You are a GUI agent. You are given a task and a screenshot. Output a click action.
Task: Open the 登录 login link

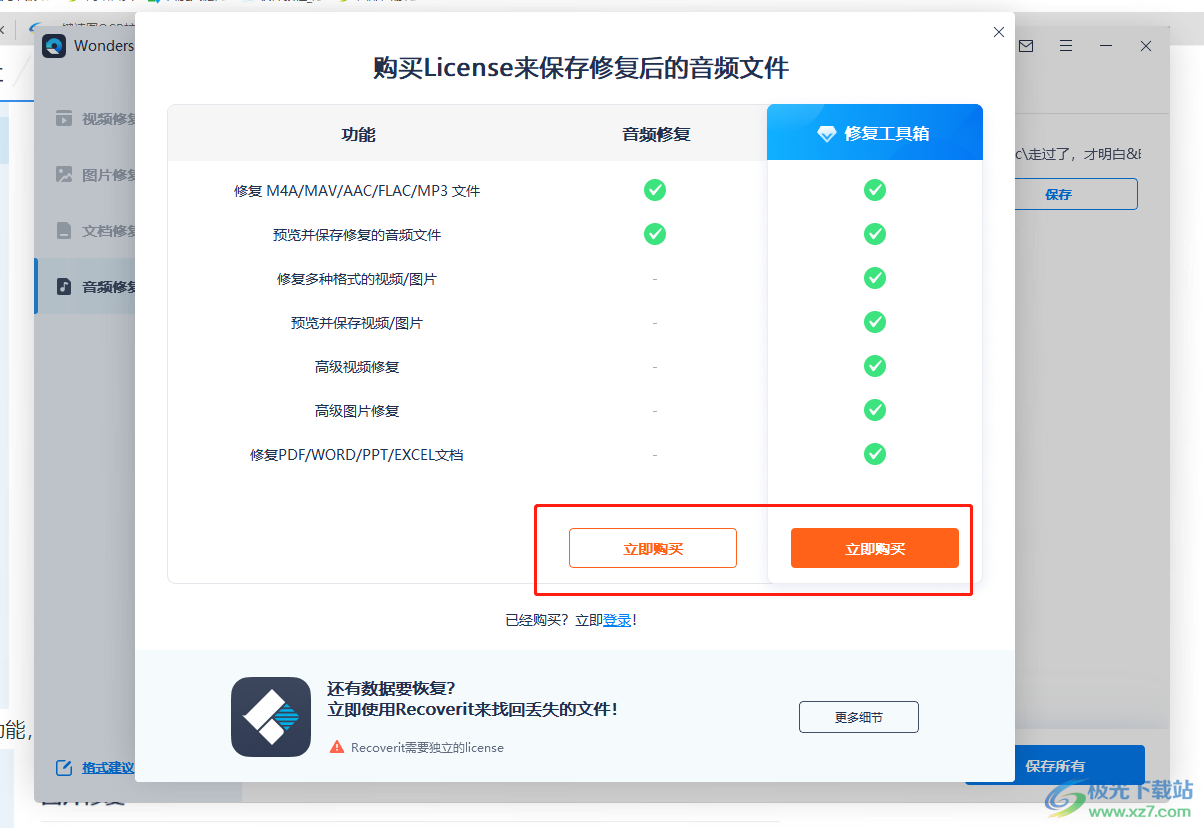coord(617,620)
